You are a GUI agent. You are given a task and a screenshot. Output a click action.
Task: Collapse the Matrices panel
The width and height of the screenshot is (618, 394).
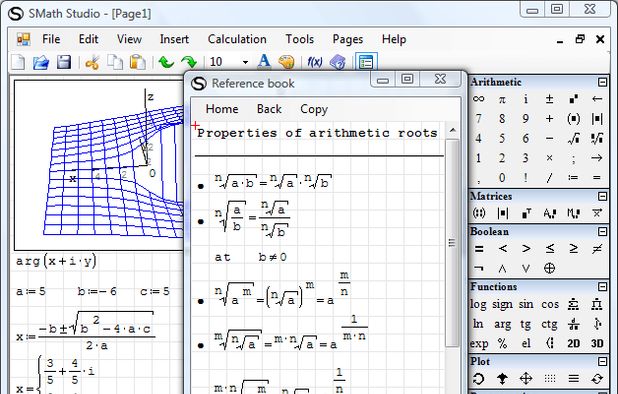tap(602, 196)
